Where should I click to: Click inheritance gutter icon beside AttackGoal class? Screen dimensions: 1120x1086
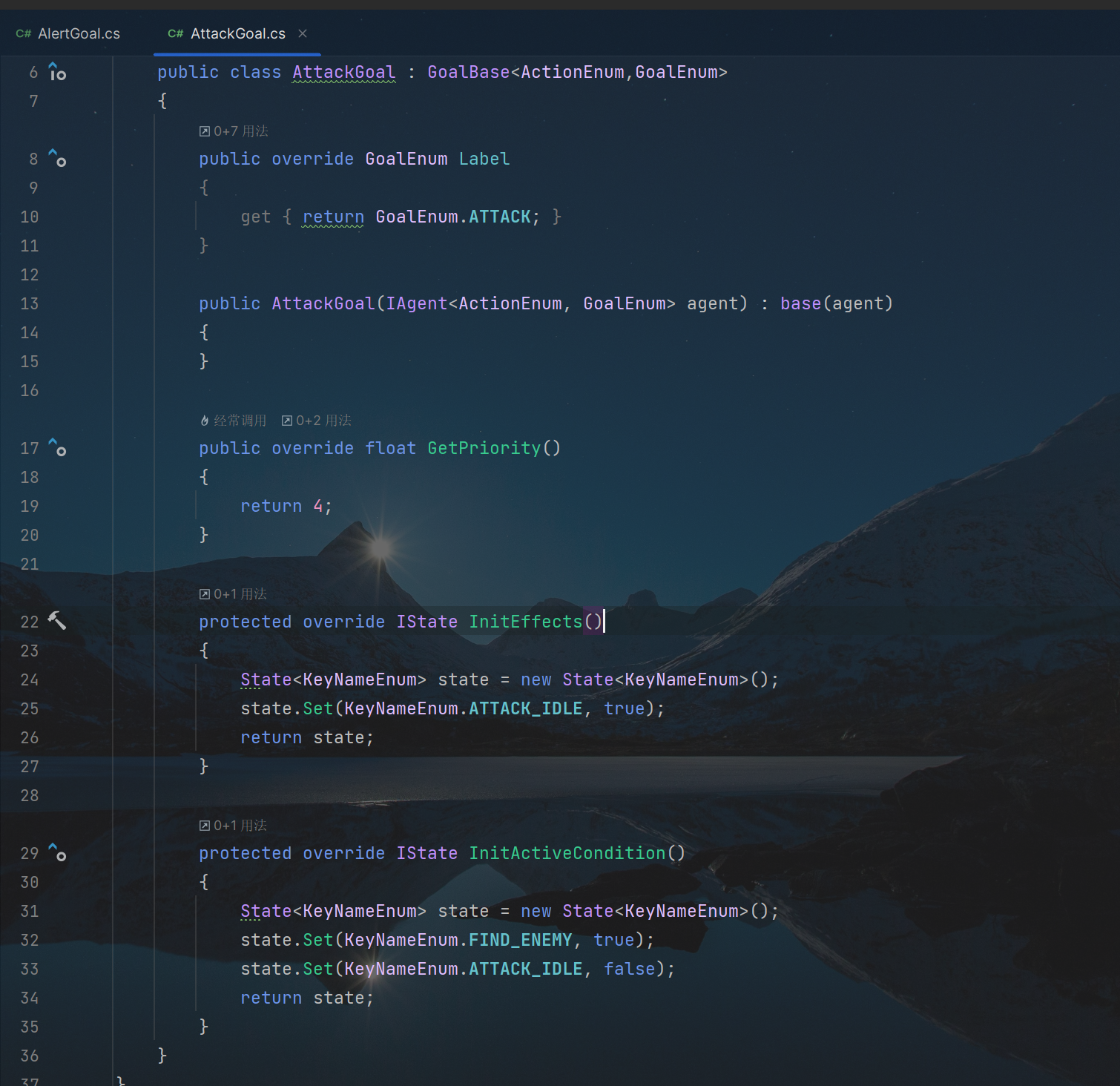point(57,73)
